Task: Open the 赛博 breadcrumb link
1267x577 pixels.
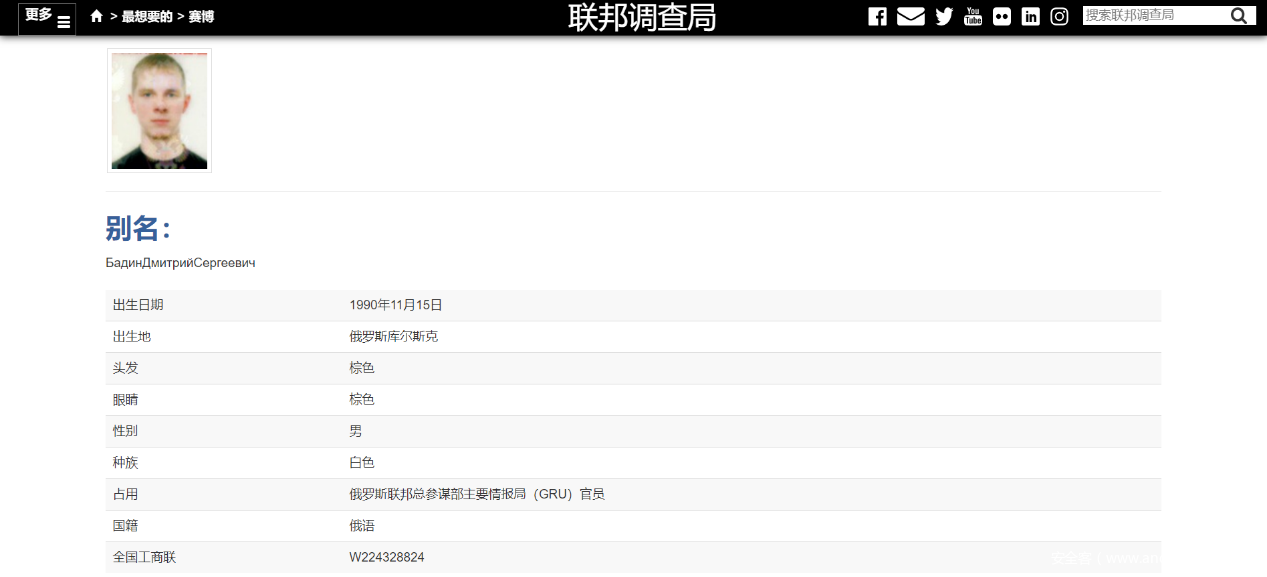Action: (x=201, y=16)
